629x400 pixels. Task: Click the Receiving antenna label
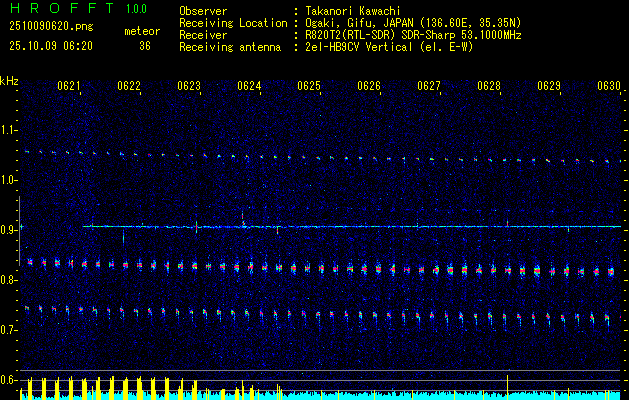coord(230,47)
